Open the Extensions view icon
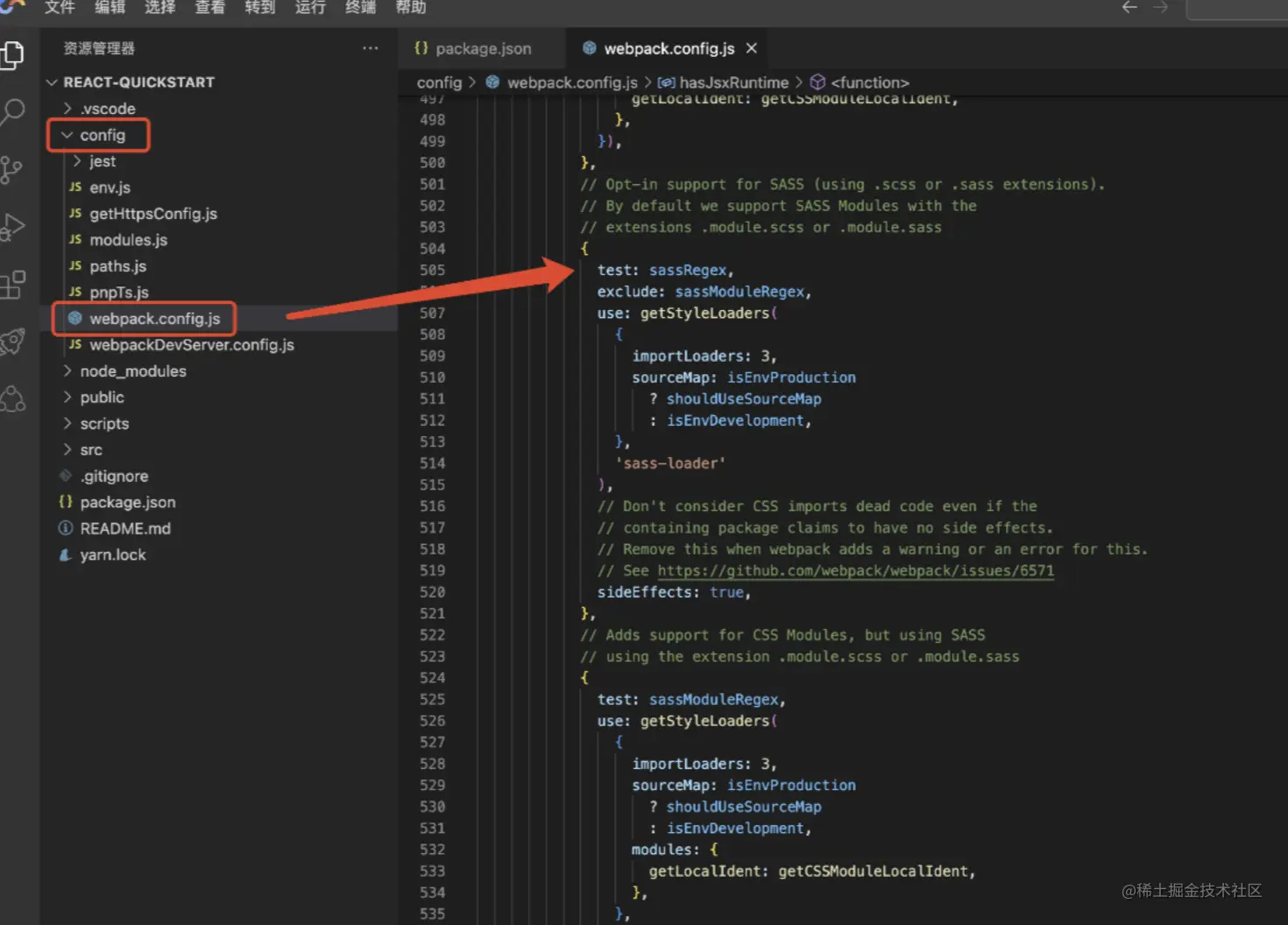This screenshot has width=1288, height=925. point(13,285)
